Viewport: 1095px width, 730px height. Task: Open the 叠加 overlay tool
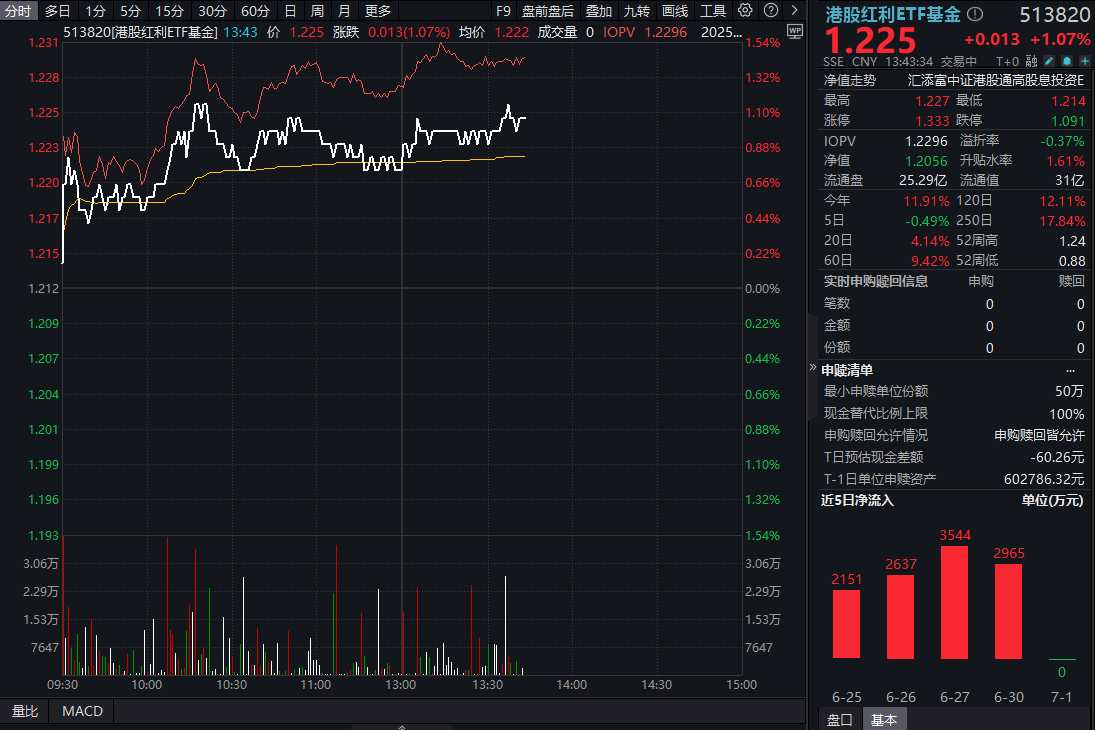[x=599, y=12]
